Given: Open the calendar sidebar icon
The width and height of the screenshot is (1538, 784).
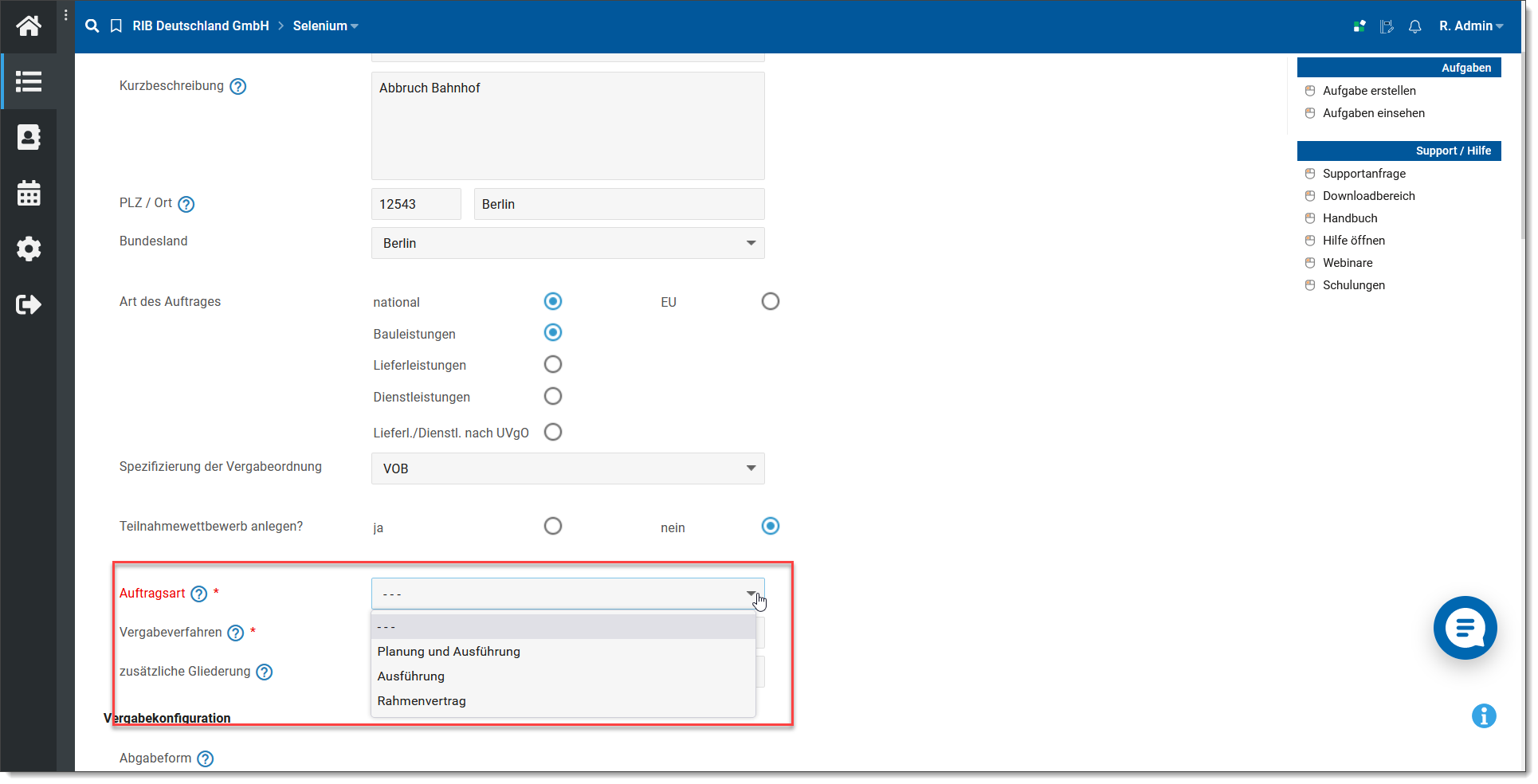Looking at the screenshot, I should click(29, 193).
